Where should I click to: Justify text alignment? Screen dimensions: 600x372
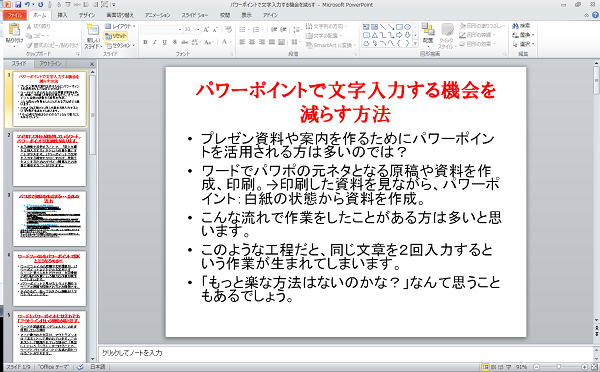point(272,42)
